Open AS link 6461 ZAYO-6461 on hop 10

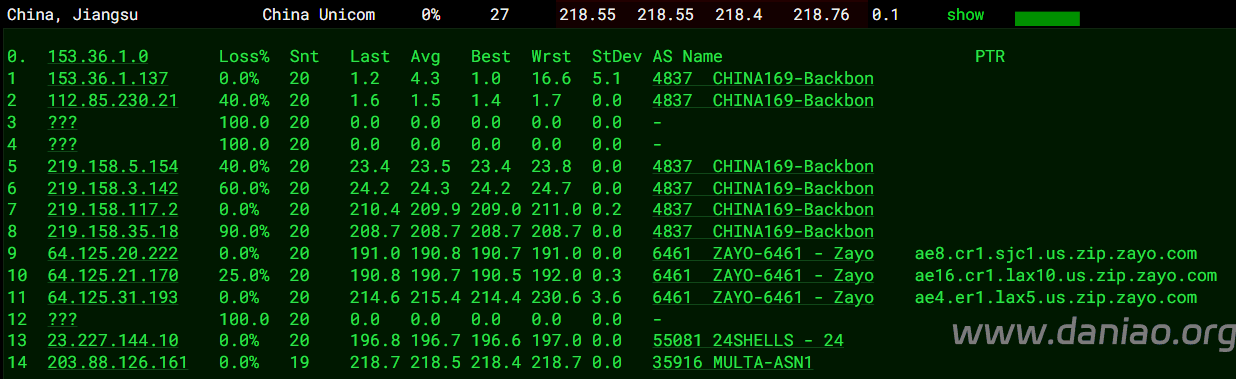(763, 276)
